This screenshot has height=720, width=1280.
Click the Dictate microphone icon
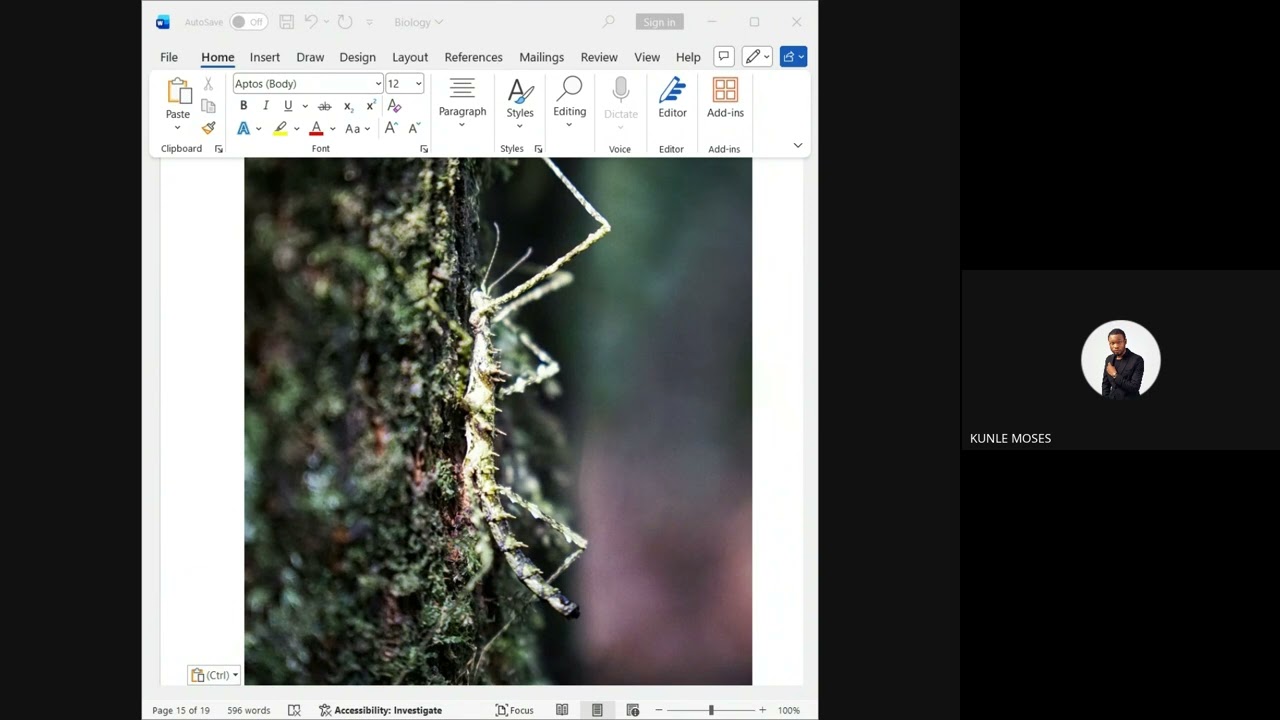point(621,91)
